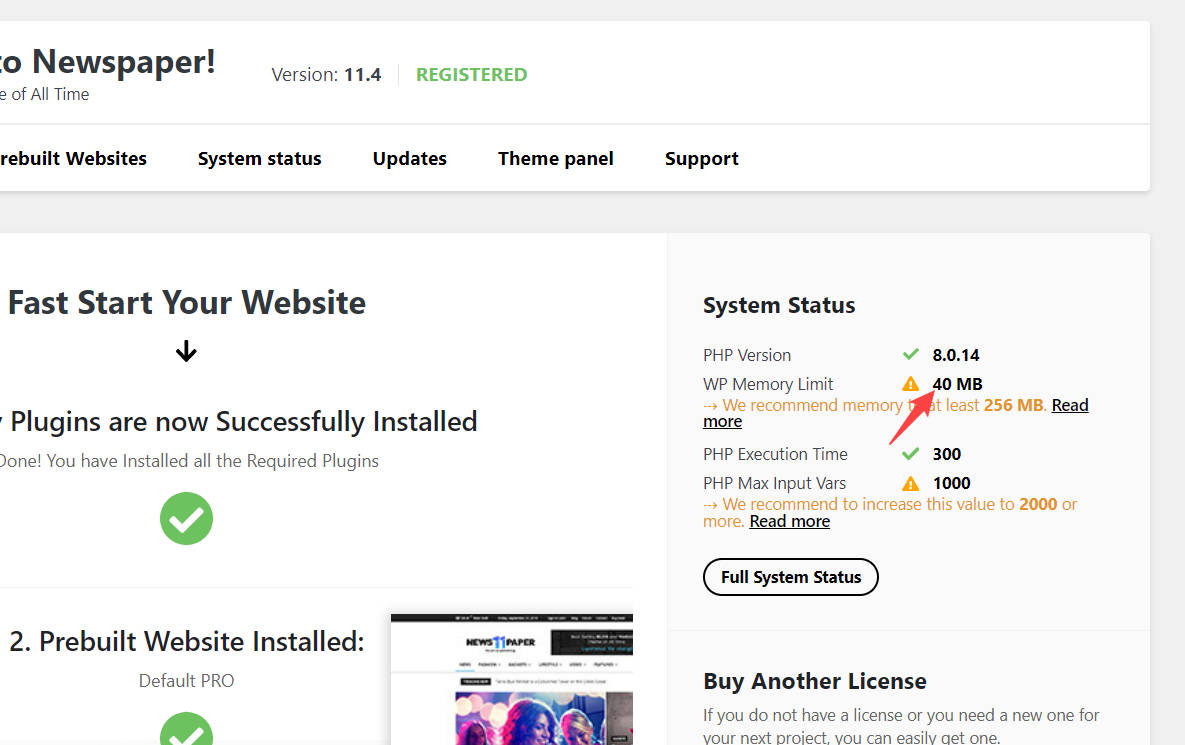Click the System Status heading

779,305
